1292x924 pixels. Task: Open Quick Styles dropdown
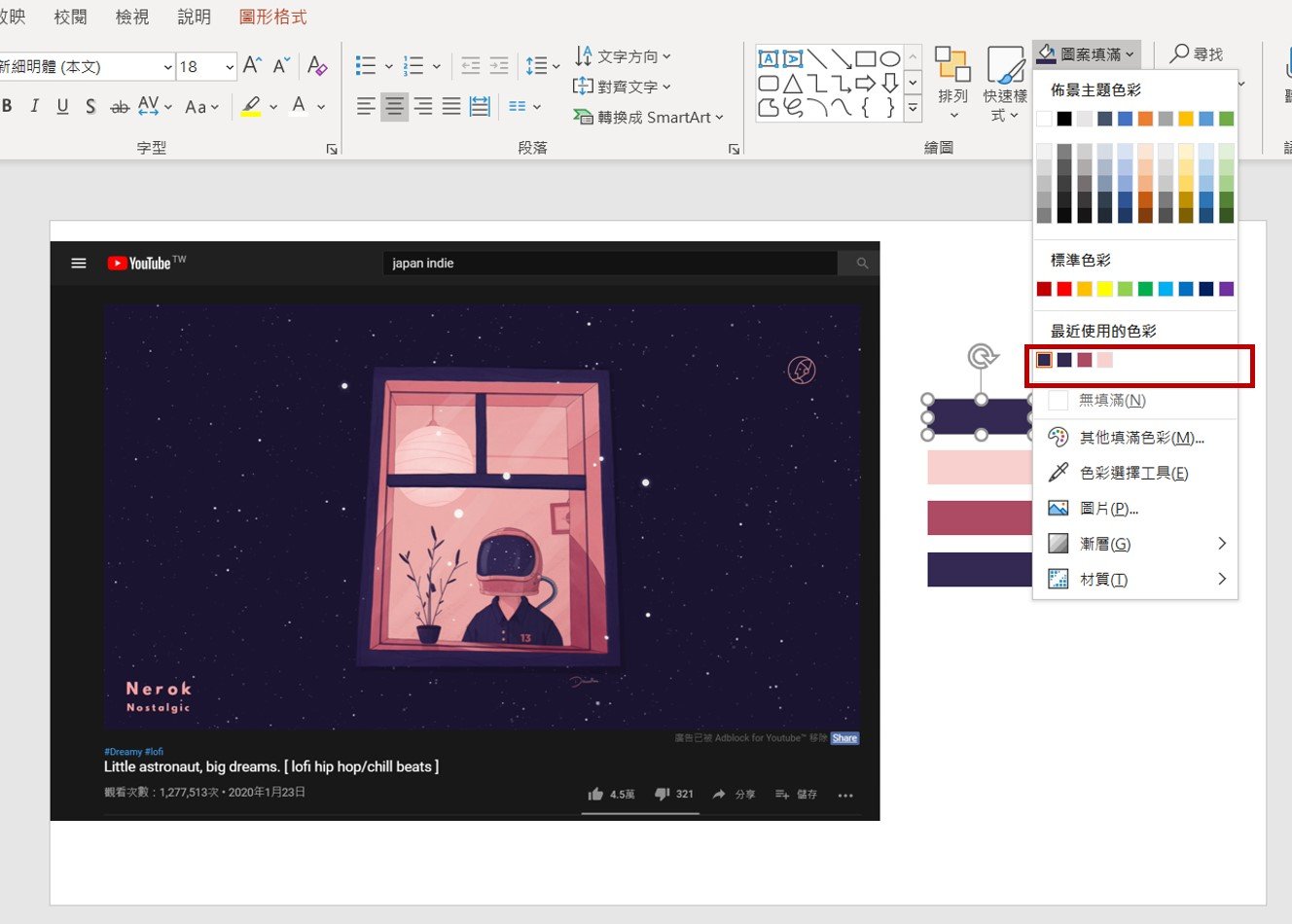pos(1004,85)
